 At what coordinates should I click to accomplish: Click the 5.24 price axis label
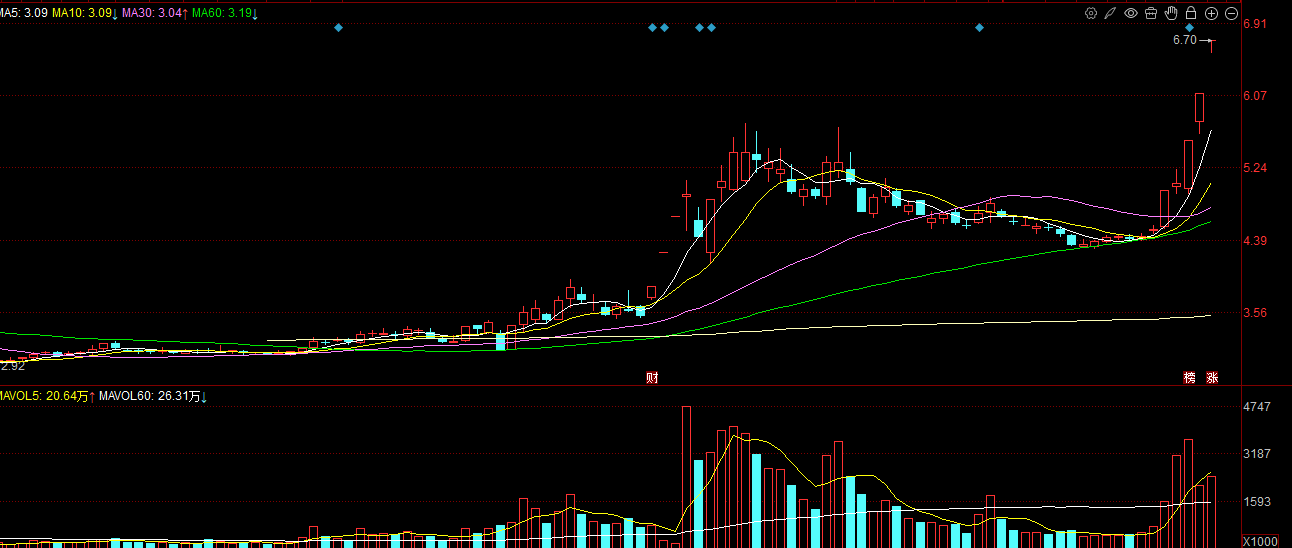1255,168
